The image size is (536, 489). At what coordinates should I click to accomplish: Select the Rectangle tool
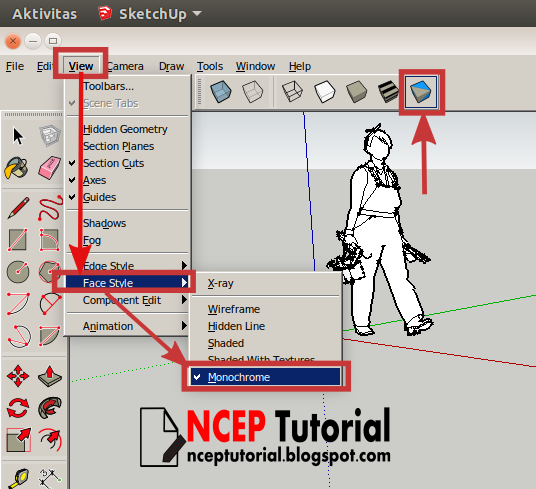tap(17, 240)
